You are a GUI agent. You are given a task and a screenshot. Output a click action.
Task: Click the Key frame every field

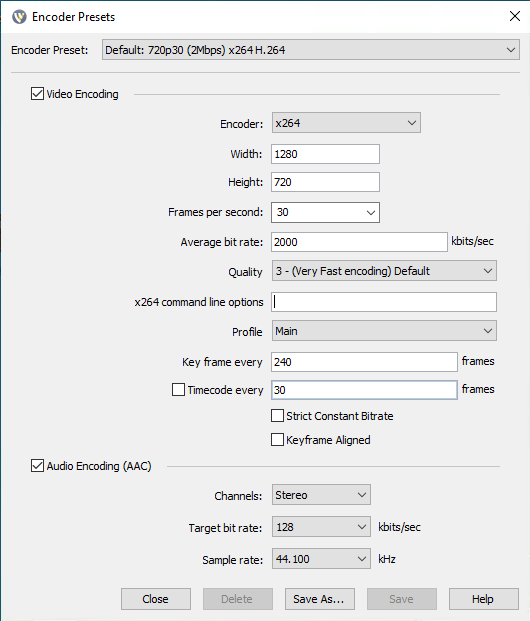(x=364, y=362)
